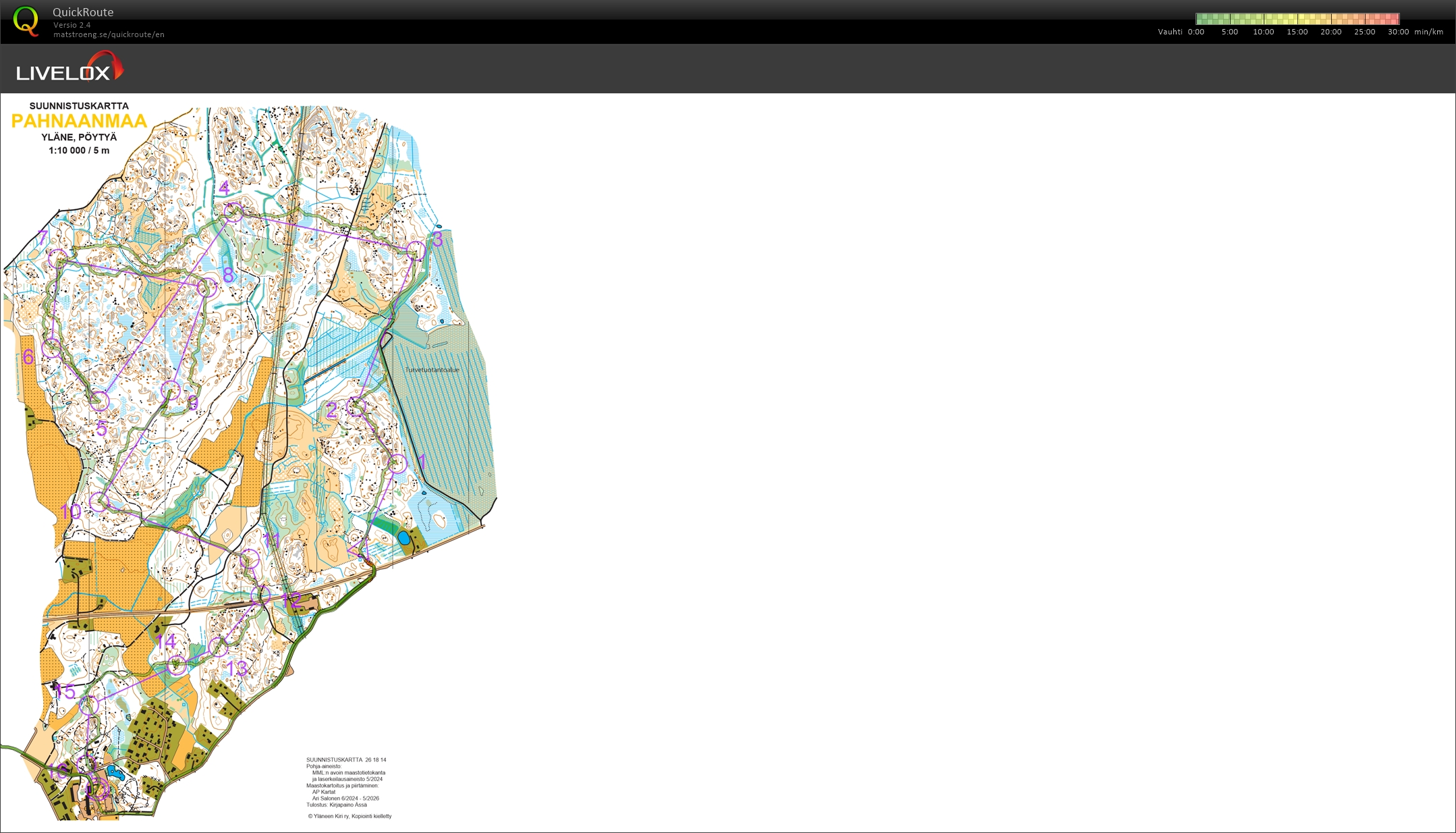Image resolution: width=1456 pixels, height=833 pixels.
Task: Click the control circle for control 1
Action: pos(398,464)
